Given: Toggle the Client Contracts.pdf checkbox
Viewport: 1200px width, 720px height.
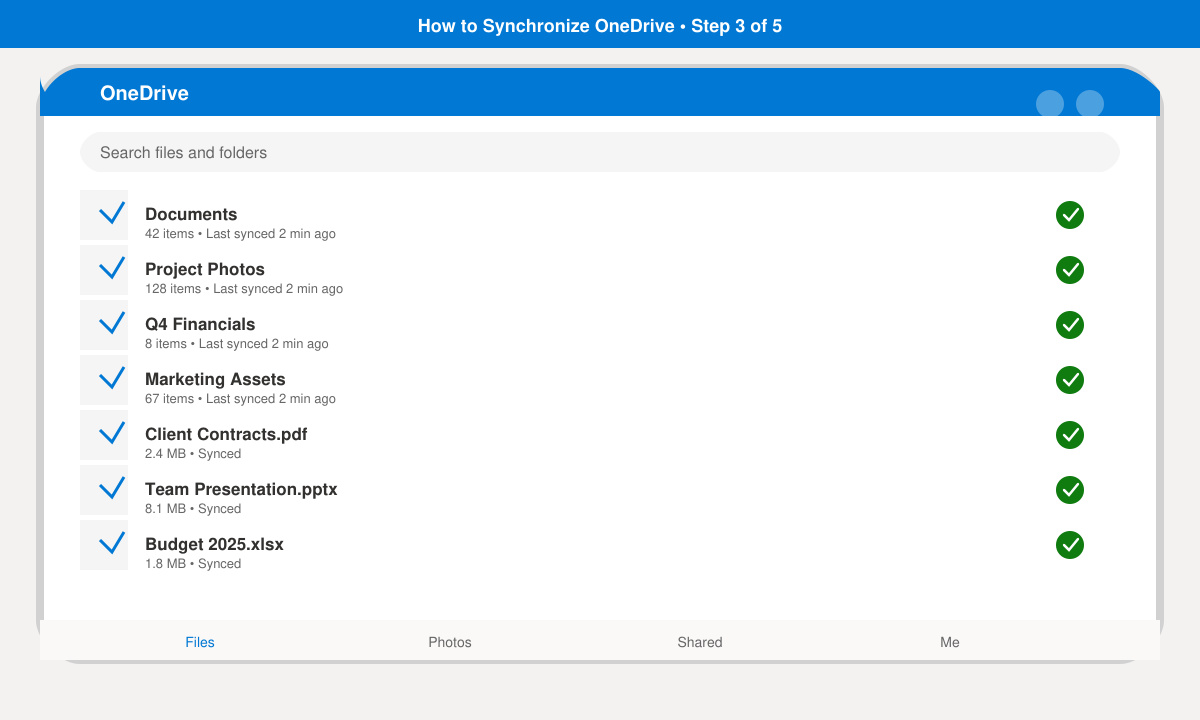Looking at the screenshot, I should click(104, 435).
